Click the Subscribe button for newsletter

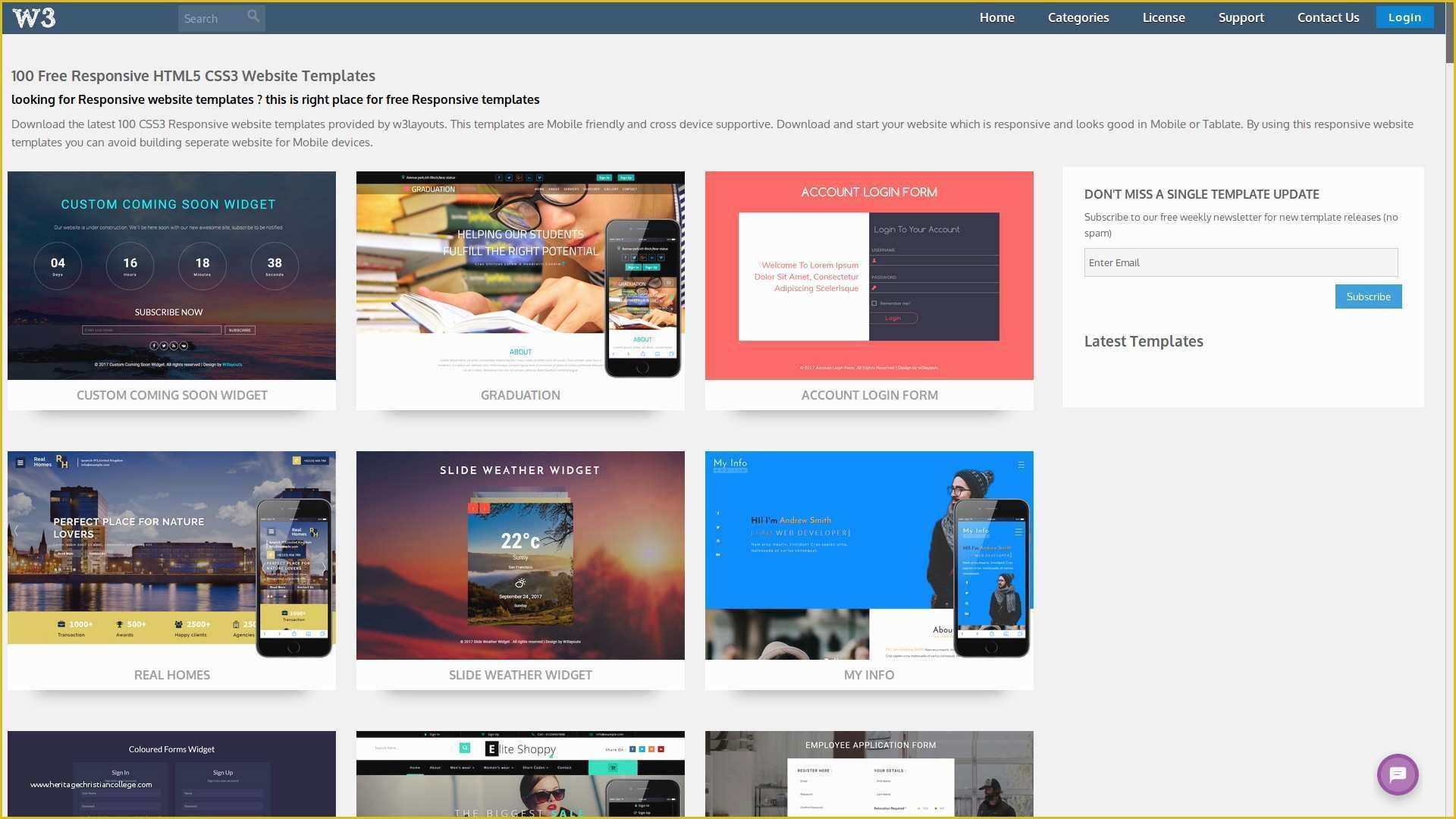click(x=1369, y=296)
